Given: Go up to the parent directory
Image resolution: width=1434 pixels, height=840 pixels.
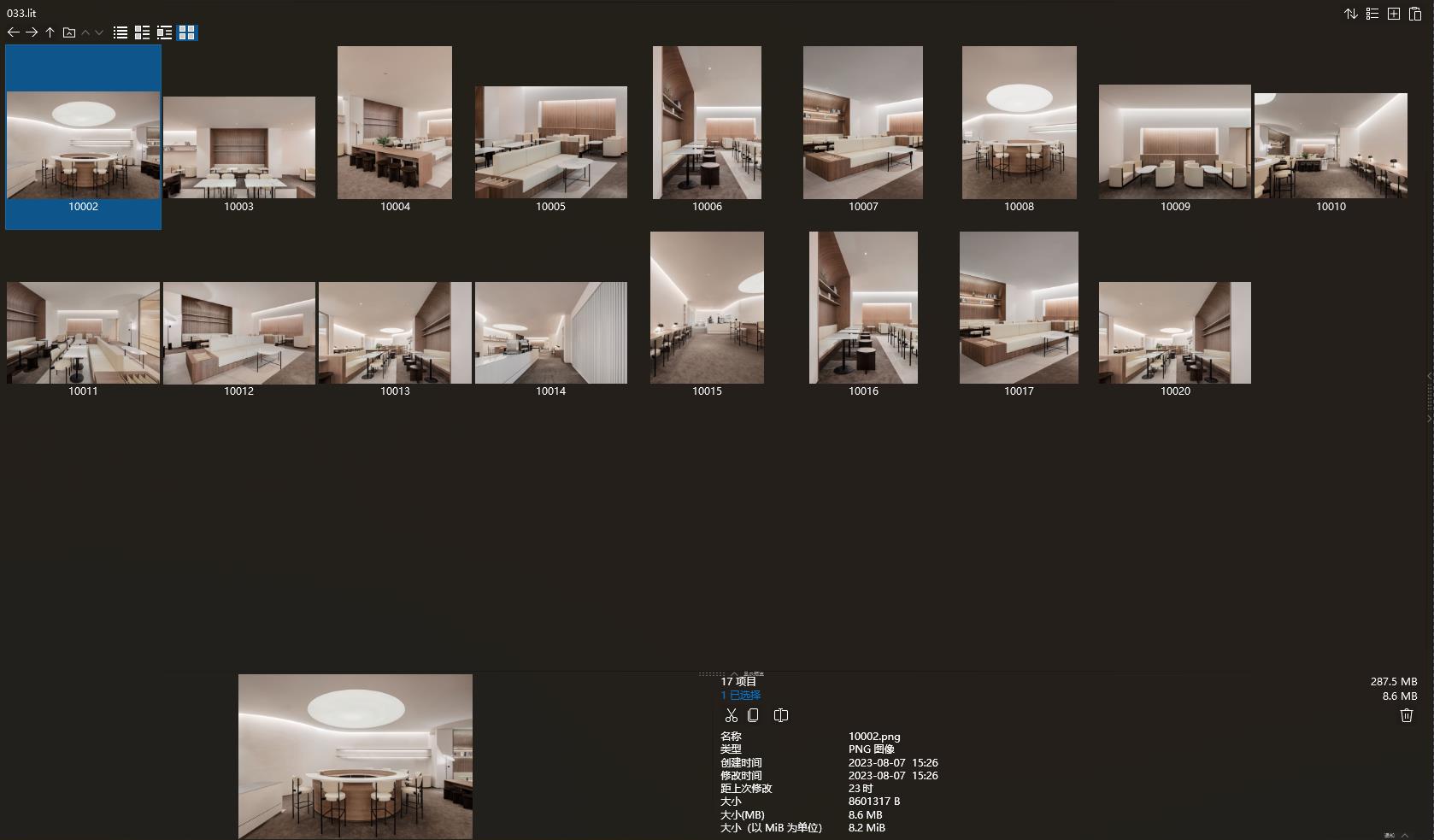Looking at the screenshot, I should tap(50, 32).
